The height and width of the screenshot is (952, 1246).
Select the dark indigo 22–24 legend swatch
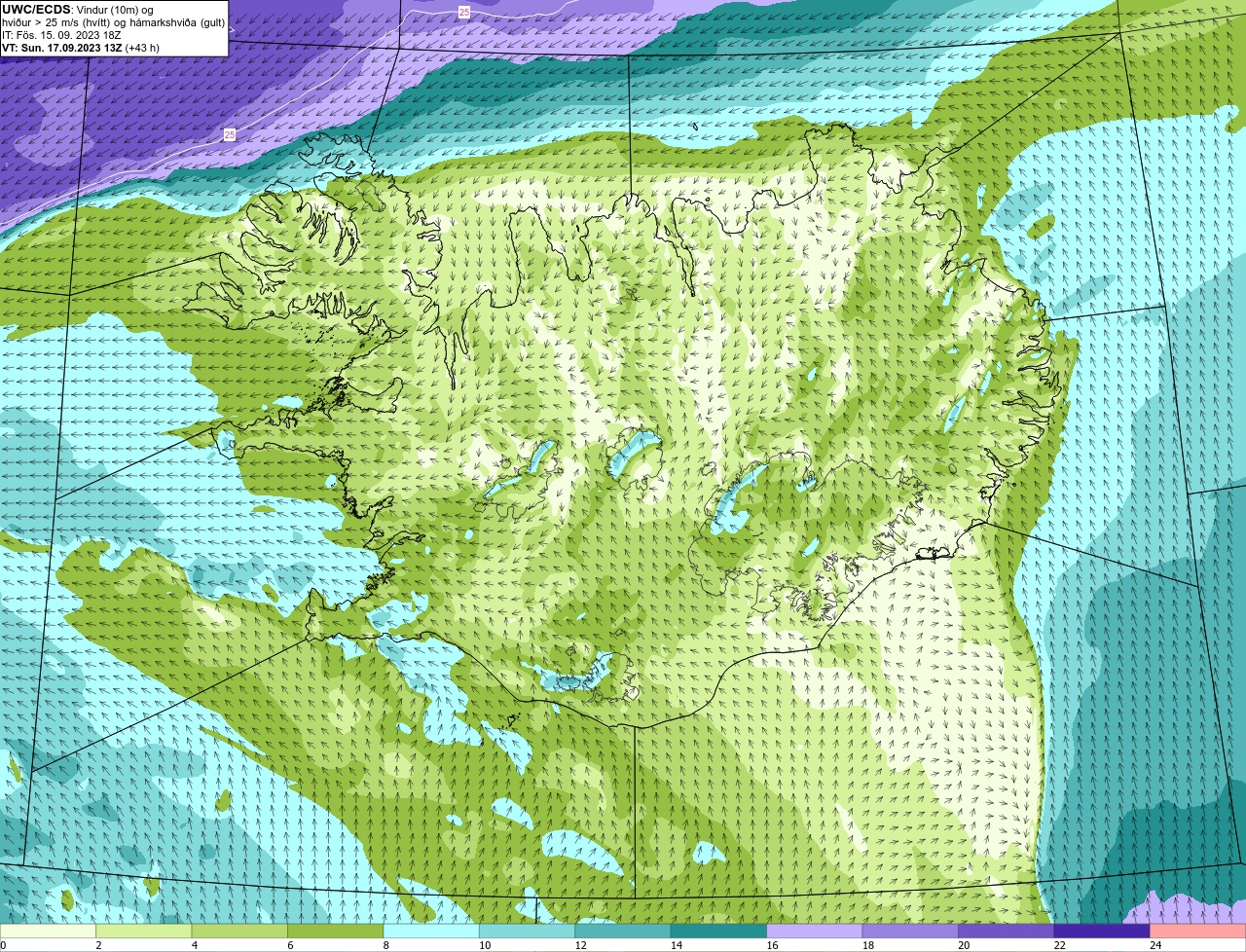click(x=1102, y=932)
